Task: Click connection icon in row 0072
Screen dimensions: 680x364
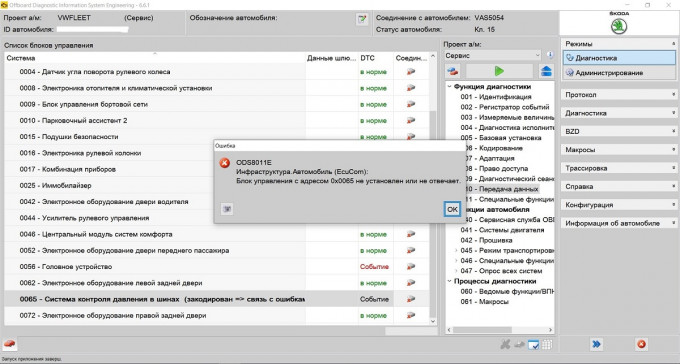Action: pyautogui.click(x=411, y=315)
